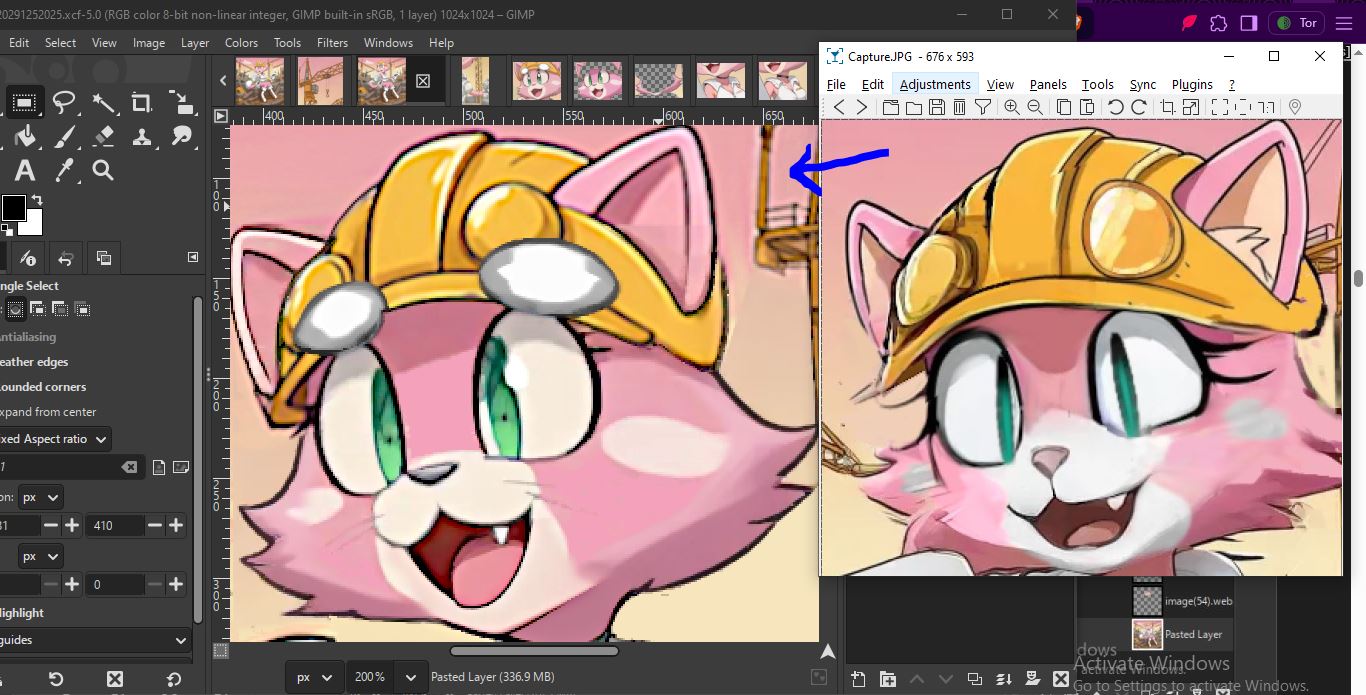Open Plugins menu in Capture.JPG viewer
The height and width of the screenshot is (695, 1366).
1192,85
